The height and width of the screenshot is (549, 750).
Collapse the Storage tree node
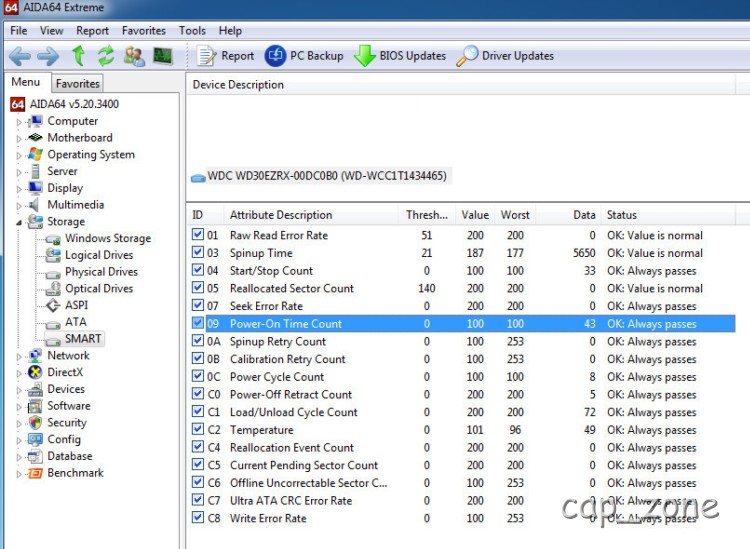[19, 222]
